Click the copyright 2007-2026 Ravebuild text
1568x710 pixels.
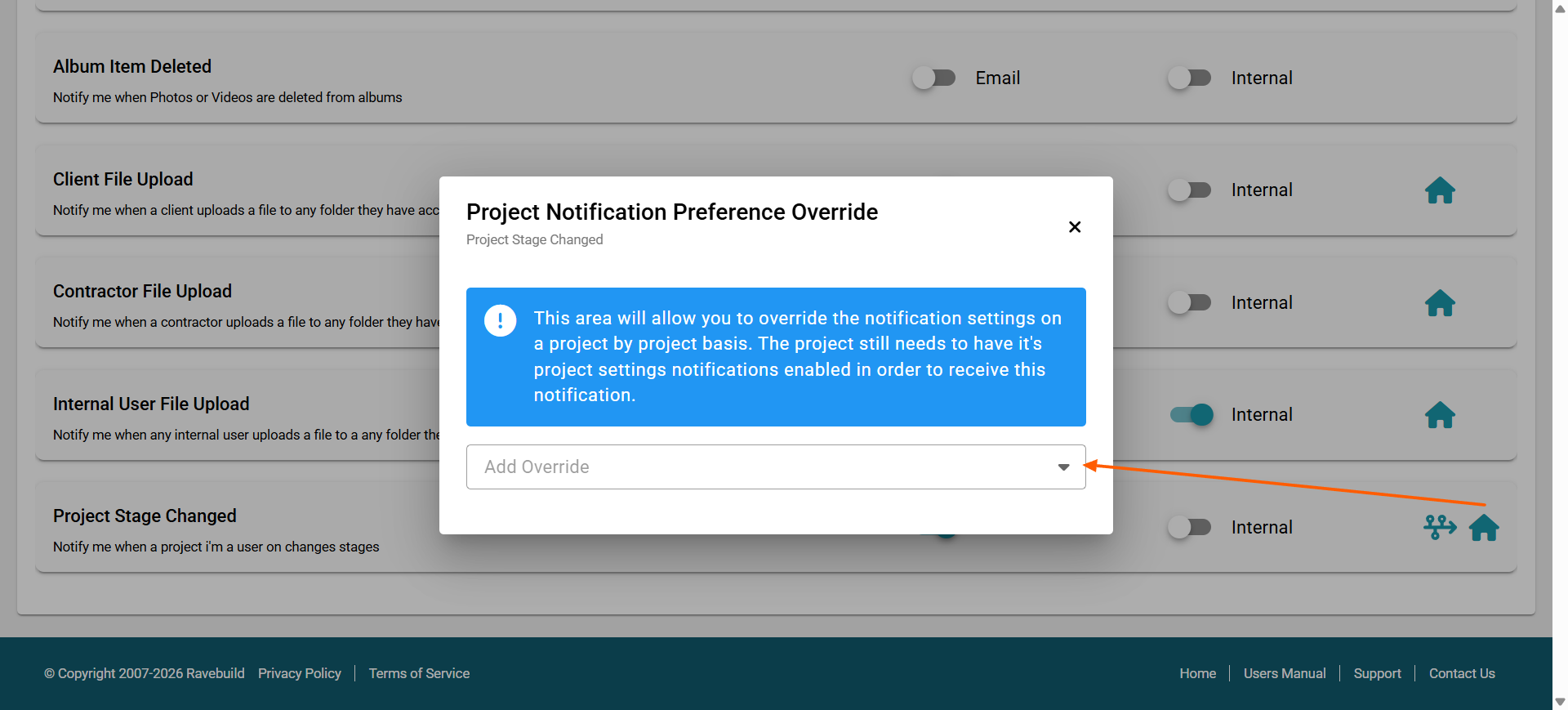tap(145, 673)
